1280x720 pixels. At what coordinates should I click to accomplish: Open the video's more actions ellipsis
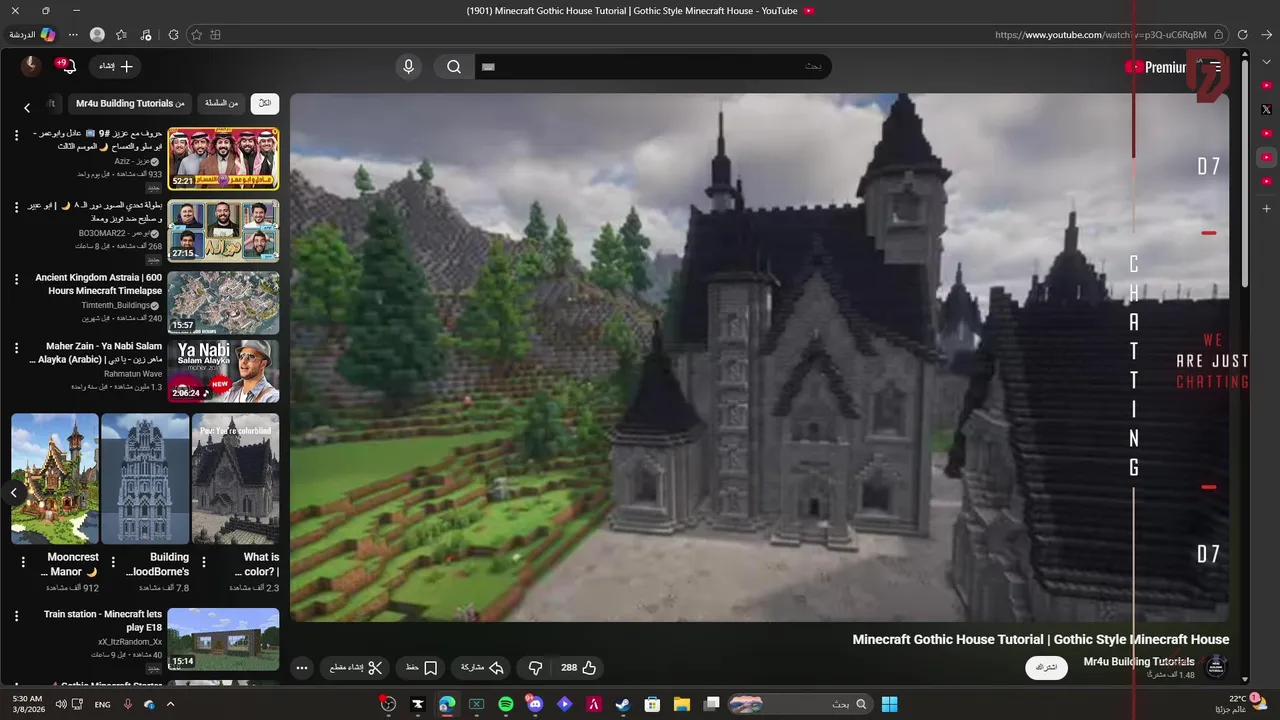point(302,668)
